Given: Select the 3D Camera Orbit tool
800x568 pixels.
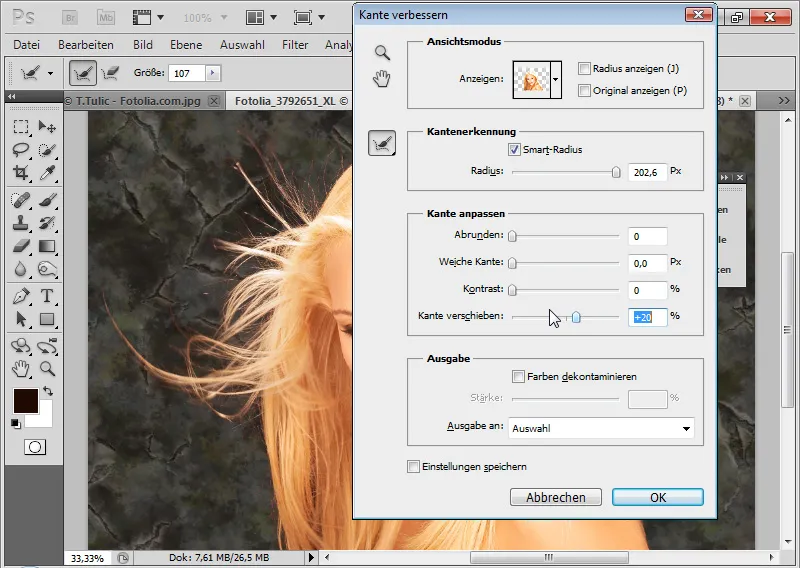Looking at the screenshot, I should pos(47,346).
